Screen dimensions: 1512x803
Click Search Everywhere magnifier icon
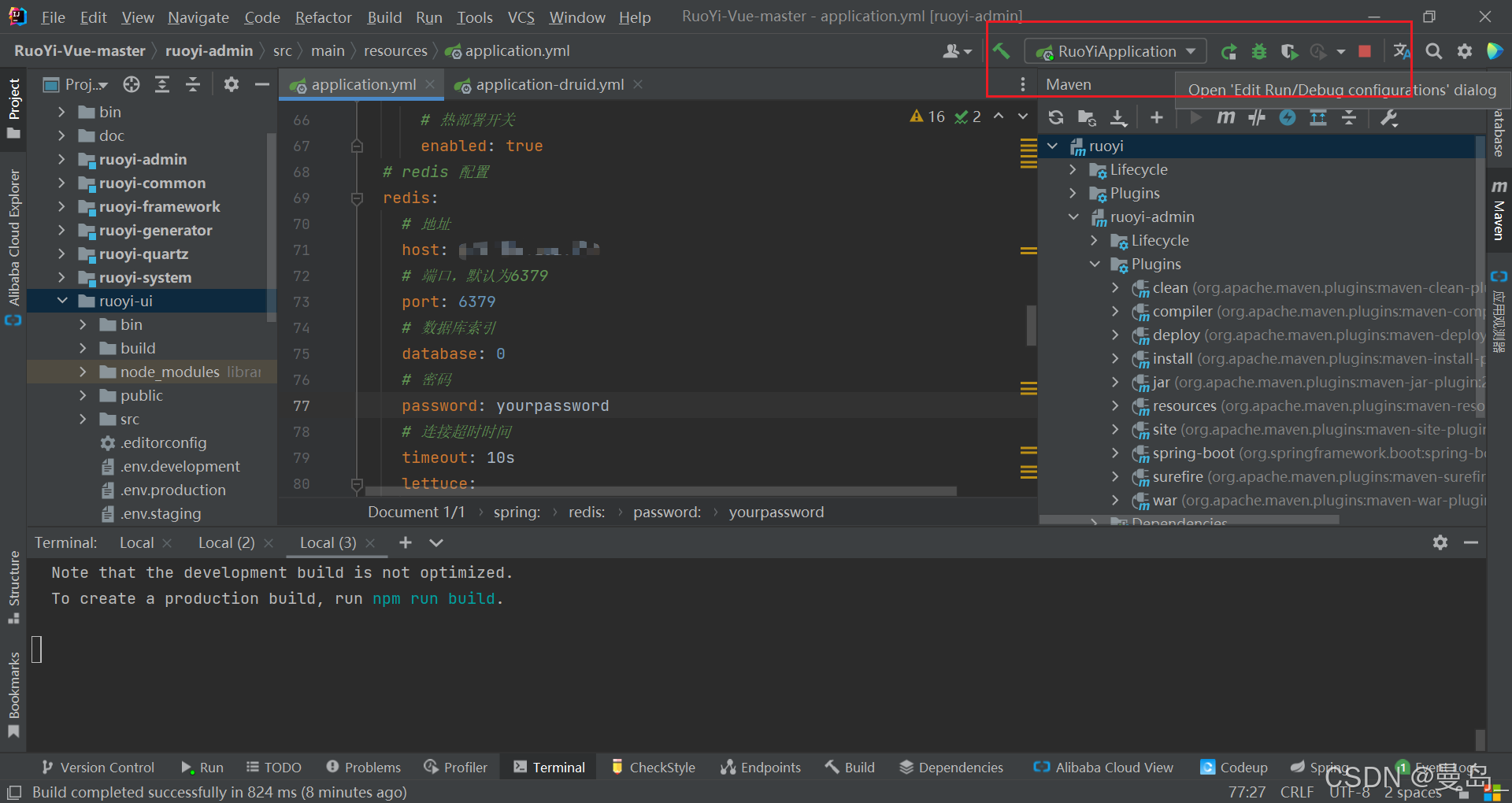tap(1434, 52)
